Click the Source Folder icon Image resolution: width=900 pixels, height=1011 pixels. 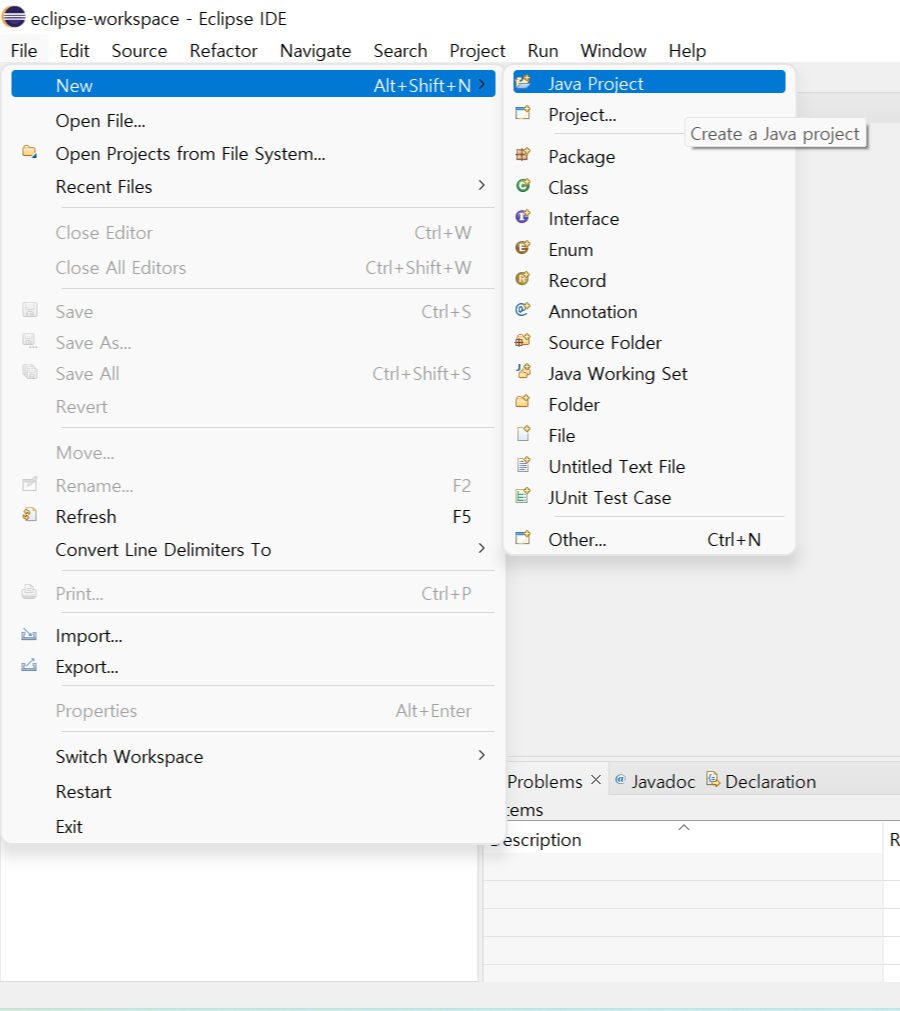[523, 340]
